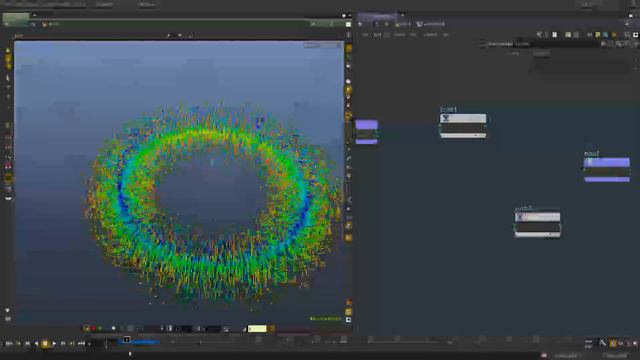Click the yellow note icon in network toolbar

coord(598,35)
